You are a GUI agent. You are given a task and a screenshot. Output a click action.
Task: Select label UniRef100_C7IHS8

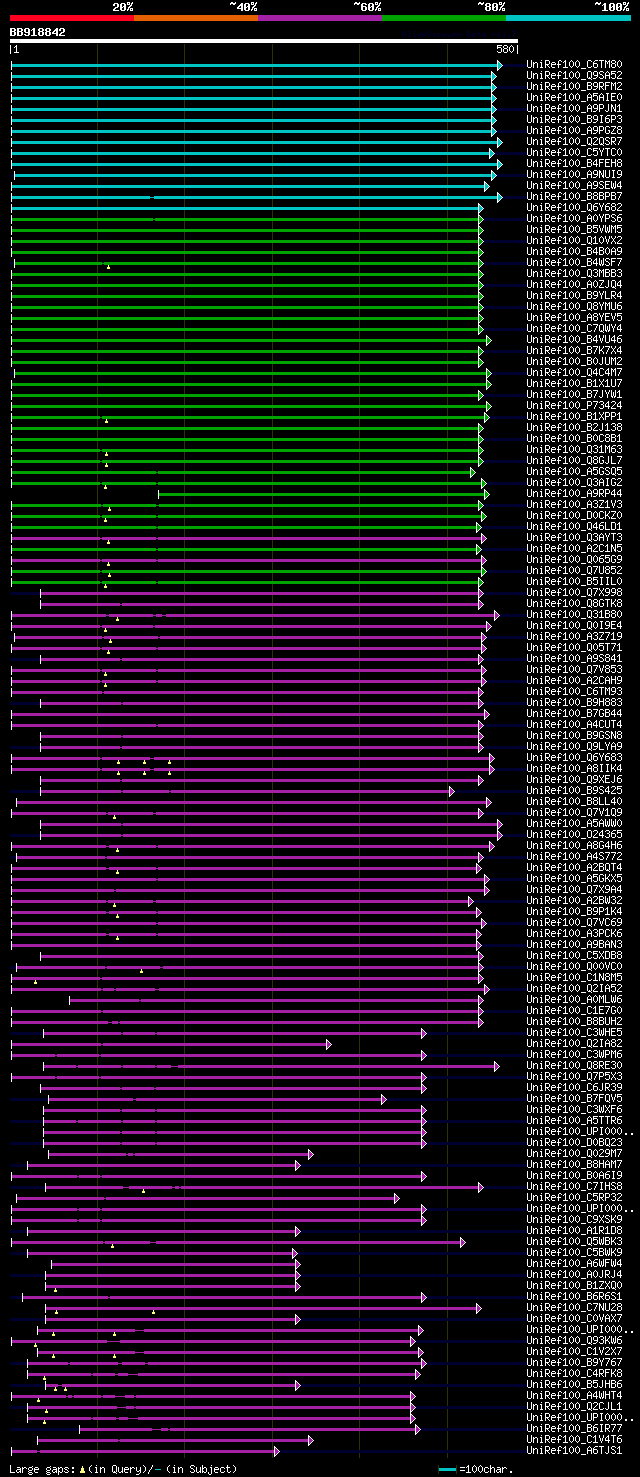point(574,1187)
